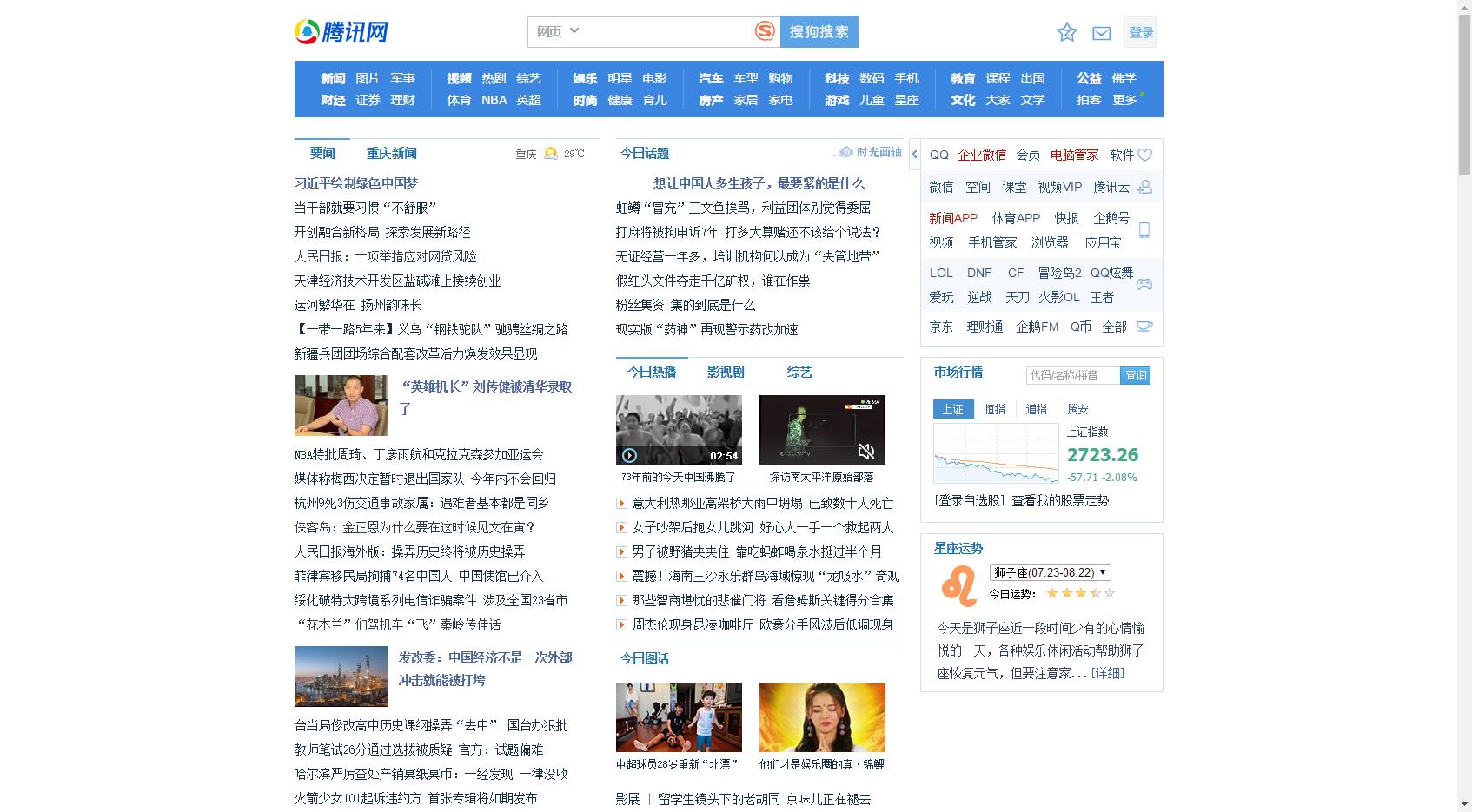
Task: Open 更多 in the navigation bar
Action: [x=1124, y=100]
